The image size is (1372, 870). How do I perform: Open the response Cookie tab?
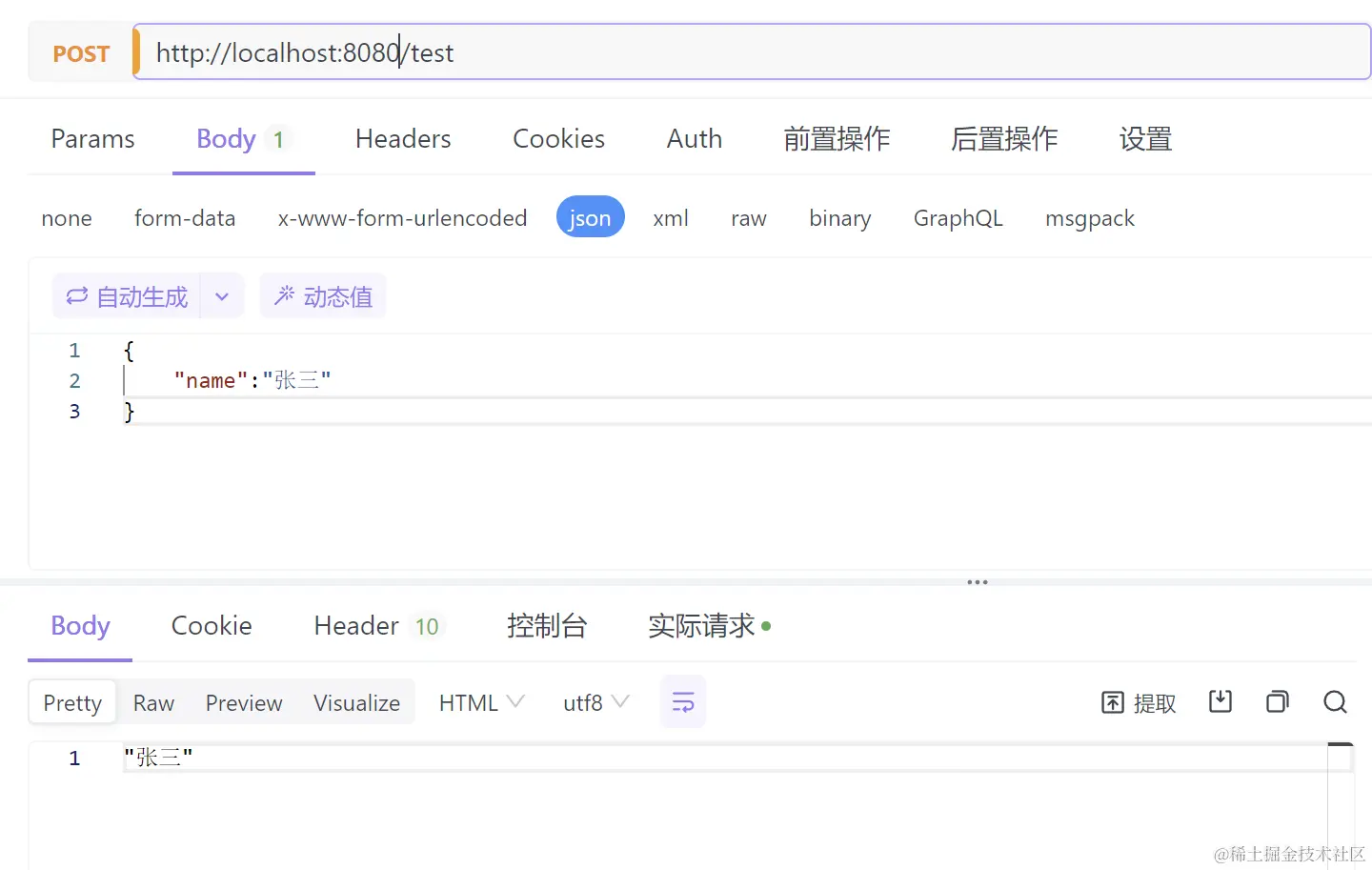point(212,626)
